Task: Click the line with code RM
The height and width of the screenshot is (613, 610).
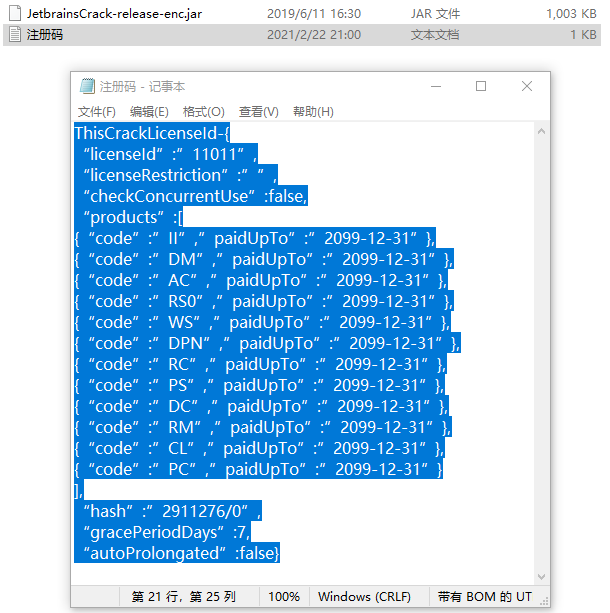Action: click(x=263, y=427)
